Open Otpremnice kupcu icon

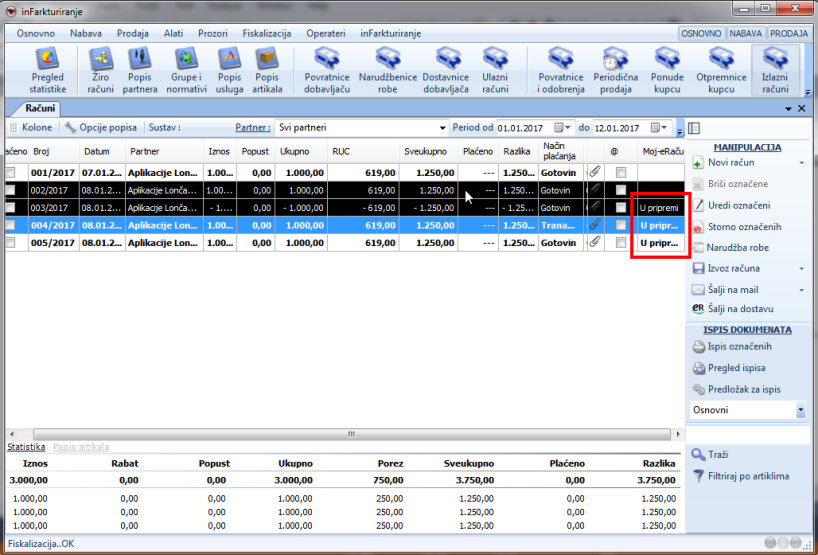[721, 70]
